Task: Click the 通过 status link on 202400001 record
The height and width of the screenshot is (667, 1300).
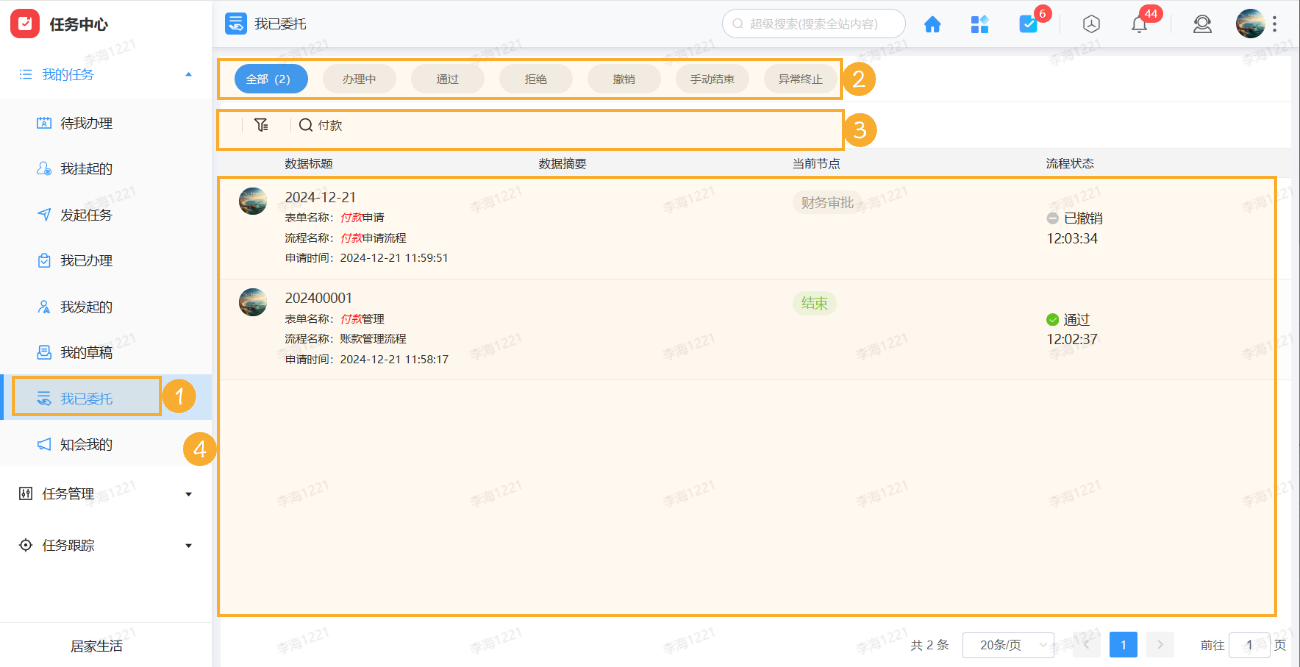Action: [x=1076, y=317]
